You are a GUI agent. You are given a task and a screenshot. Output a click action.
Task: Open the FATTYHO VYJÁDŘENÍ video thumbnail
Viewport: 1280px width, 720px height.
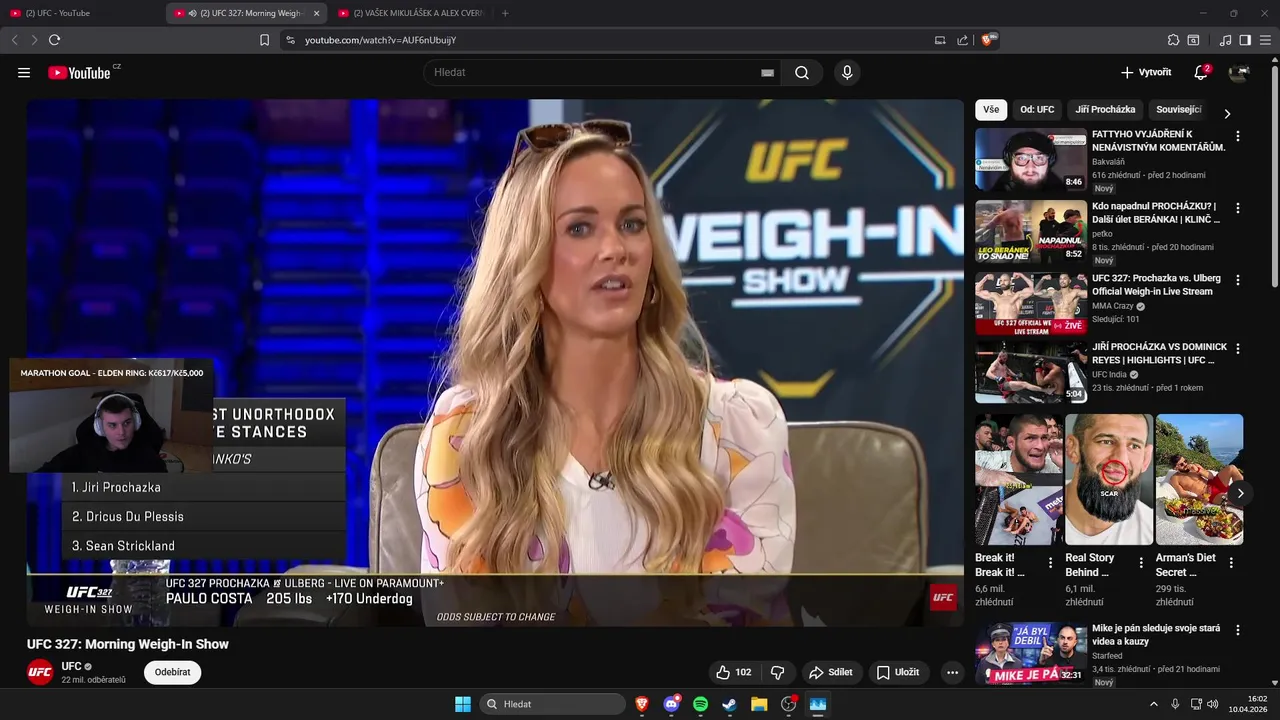click(x=1031, y=159)
